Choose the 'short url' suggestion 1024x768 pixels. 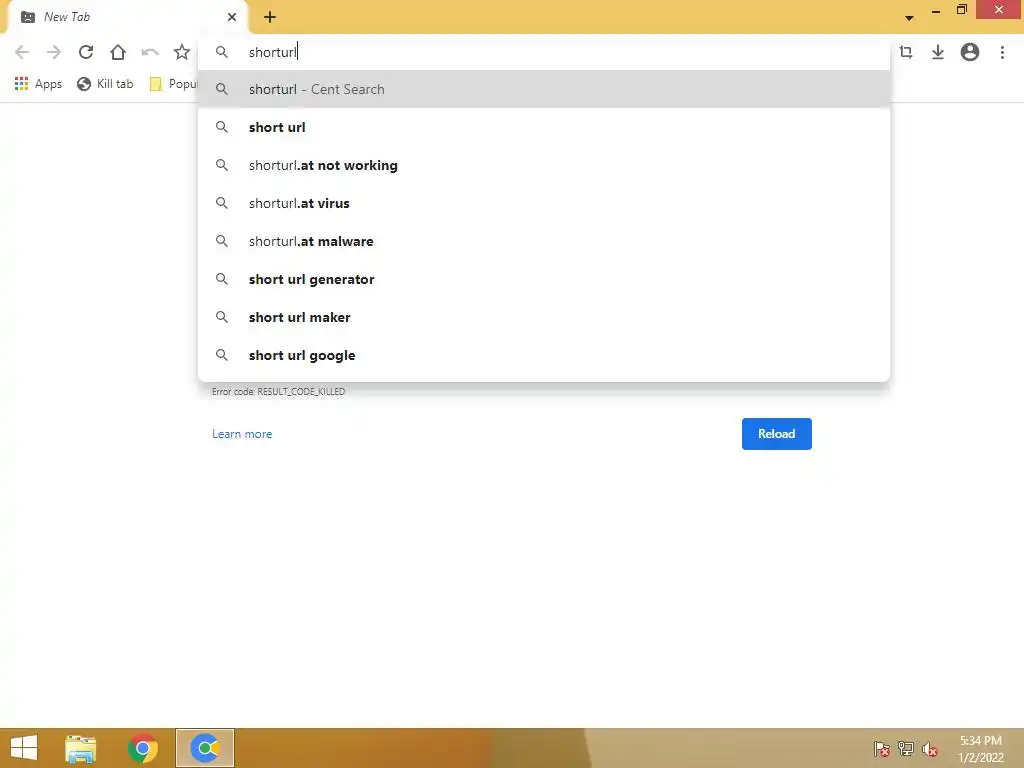tap(543, 127)
